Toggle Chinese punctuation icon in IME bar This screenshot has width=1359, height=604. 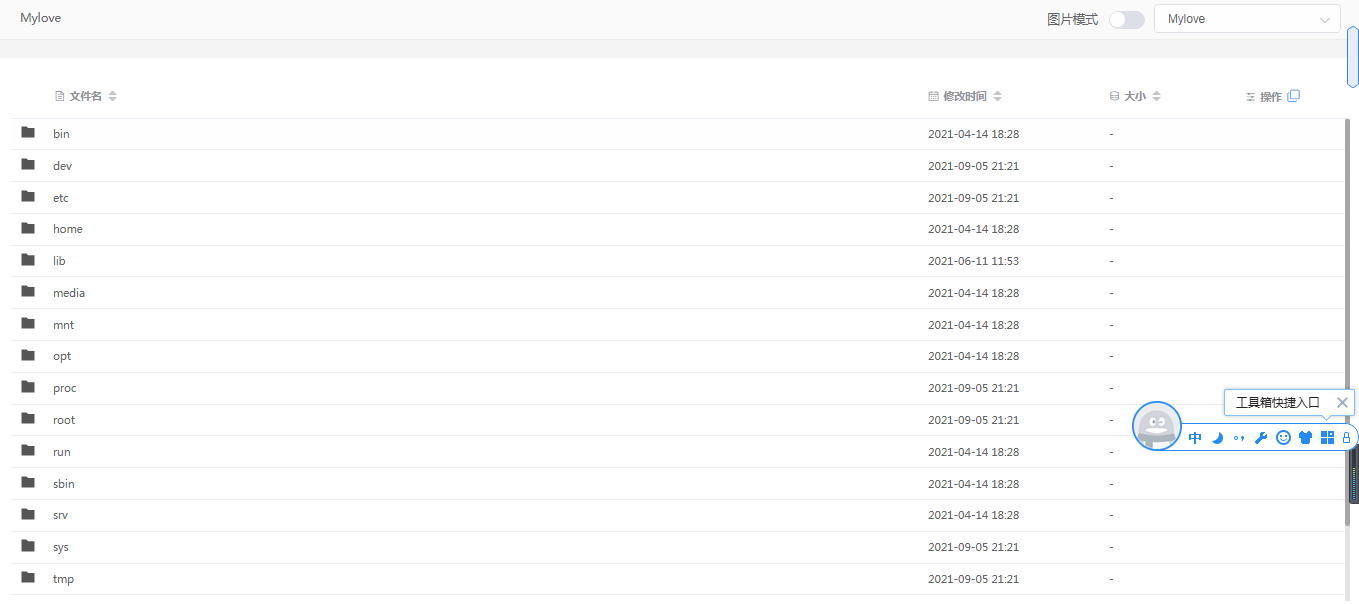[x=1239, y=438]
